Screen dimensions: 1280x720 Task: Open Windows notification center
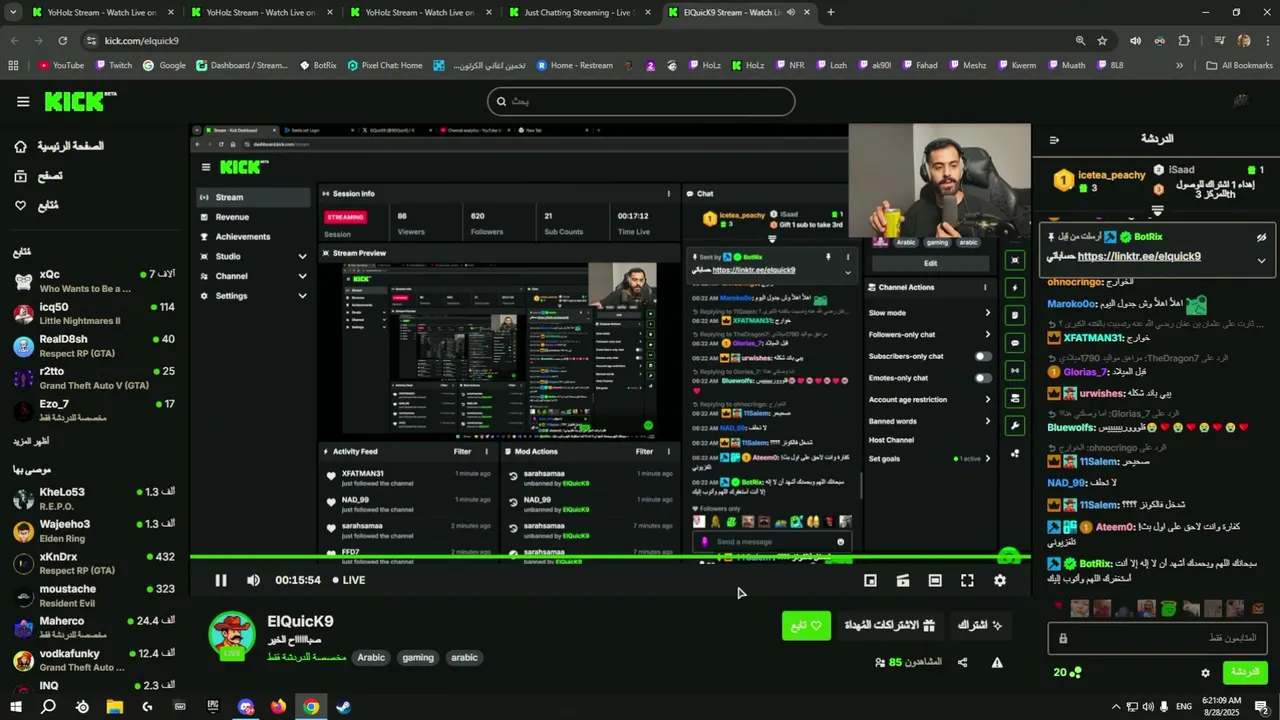[x=1262, y=707]
